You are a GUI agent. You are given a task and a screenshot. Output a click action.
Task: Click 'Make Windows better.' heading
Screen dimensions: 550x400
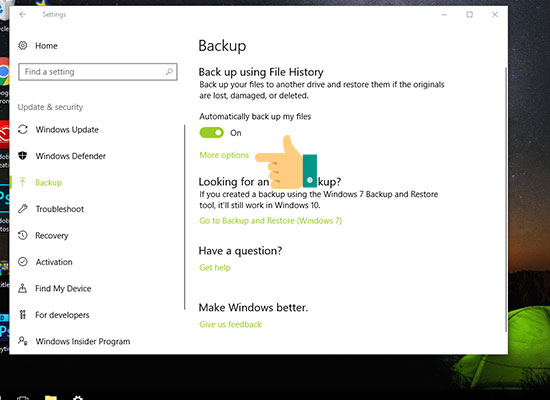(x=253, y=307)
